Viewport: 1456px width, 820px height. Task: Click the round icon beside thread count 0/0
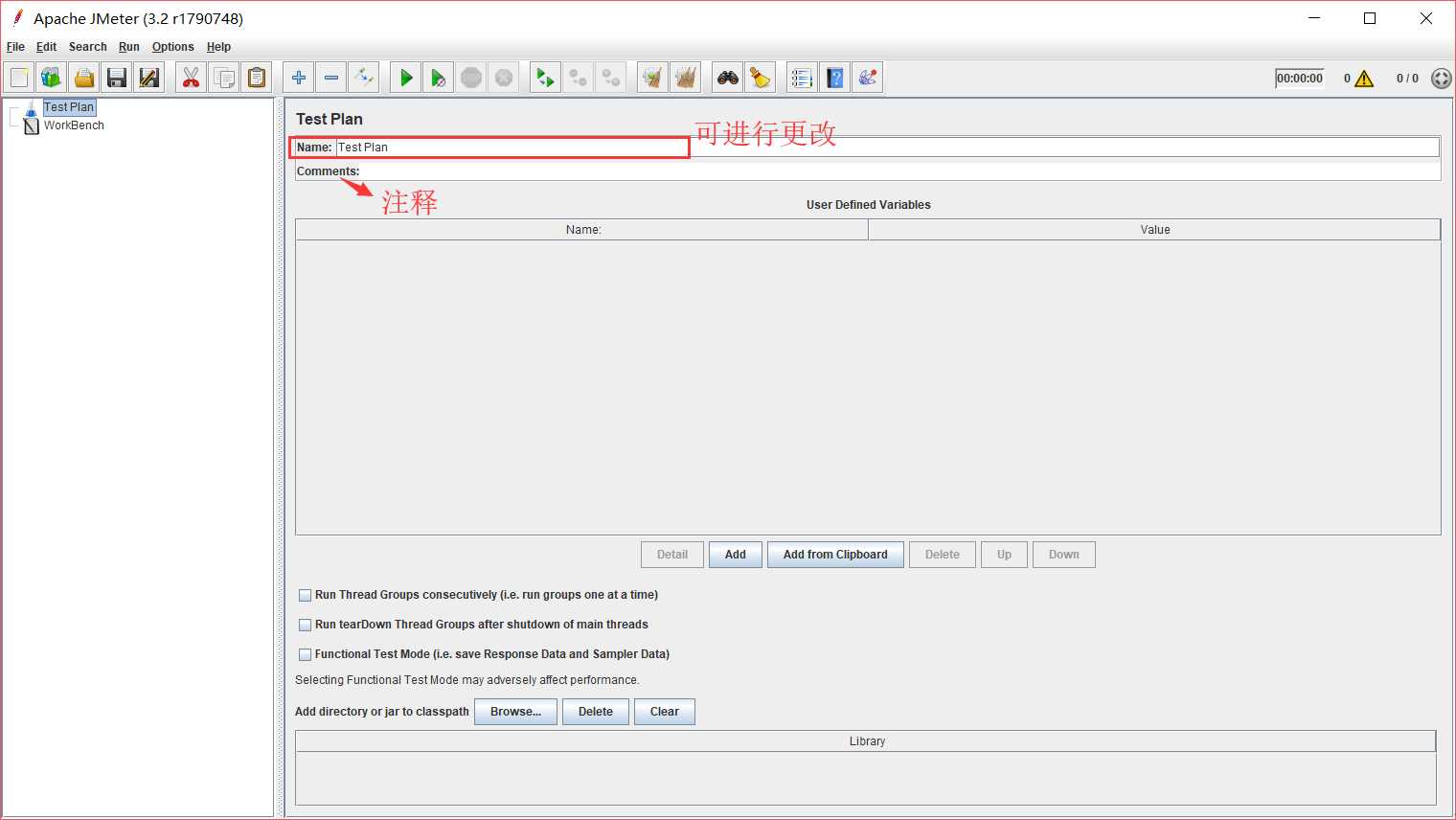[x=1441, y=79]
